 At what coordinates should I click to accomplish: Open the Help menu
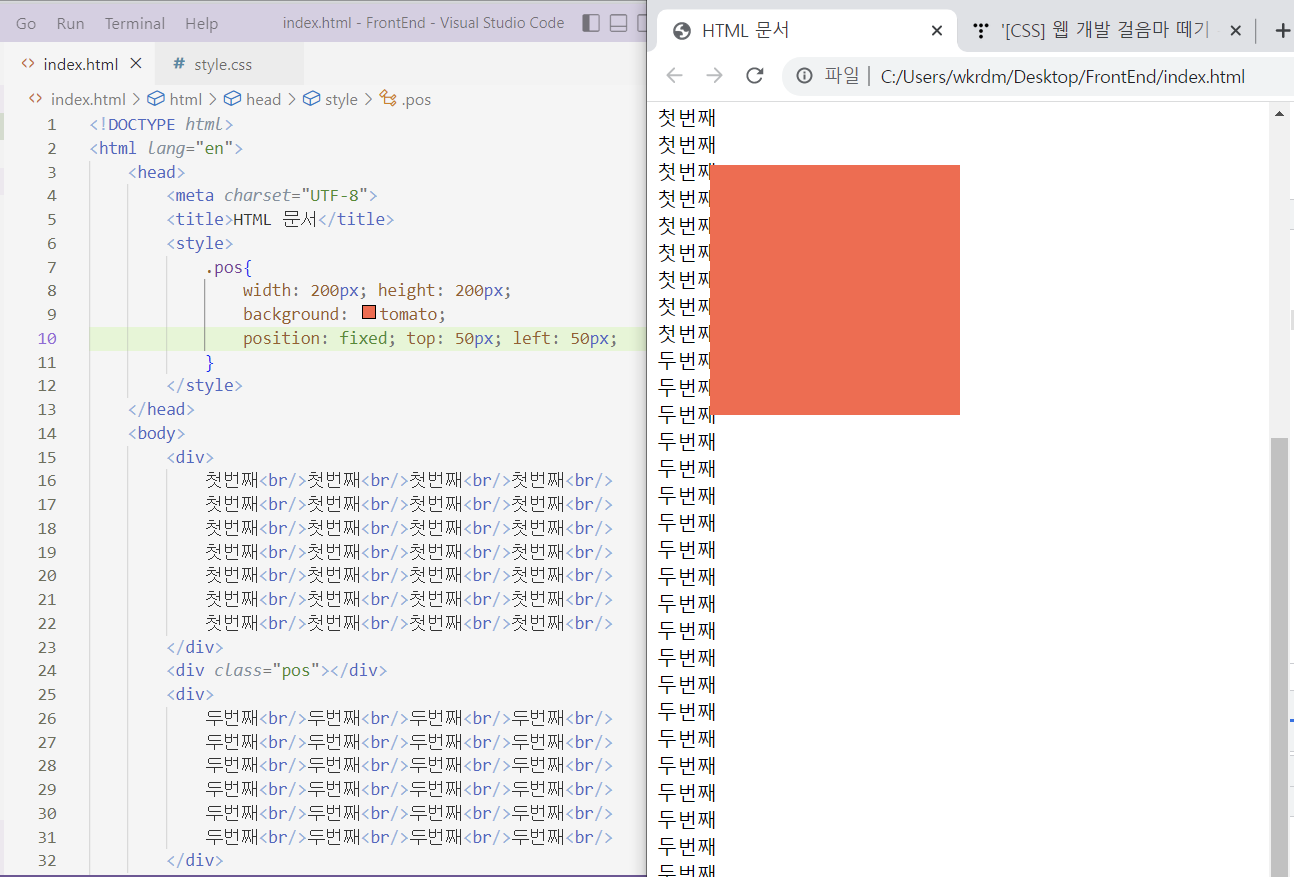[201, 23]
